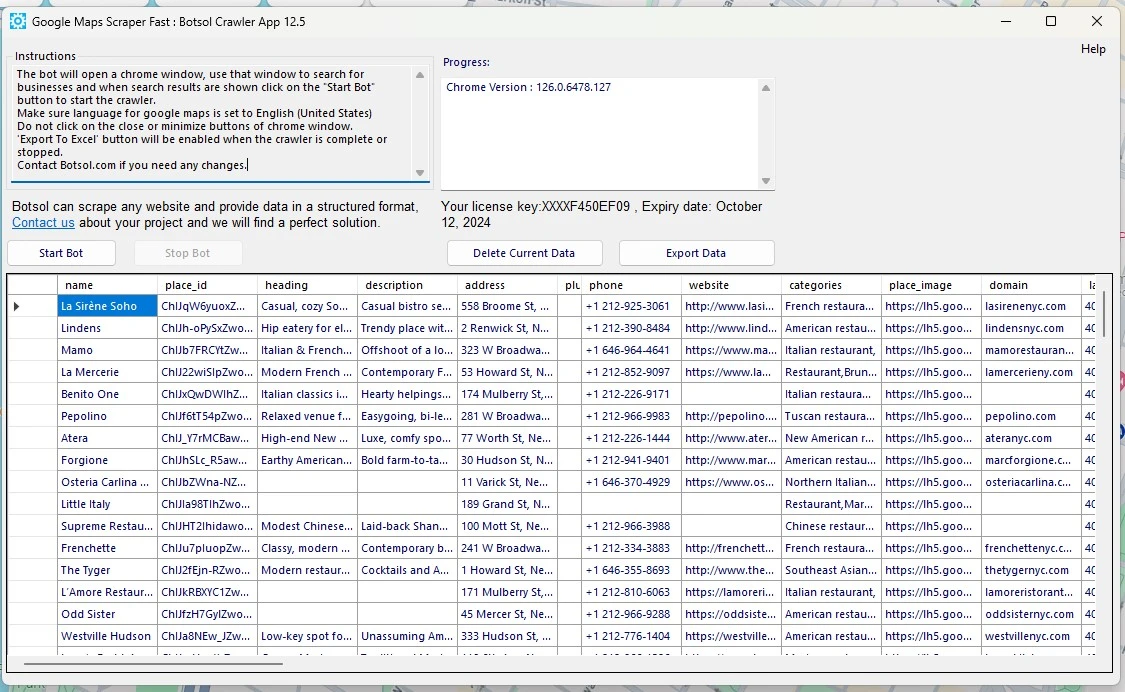
Task: Select the Little Italy name cell
Action: pos(107,504)
